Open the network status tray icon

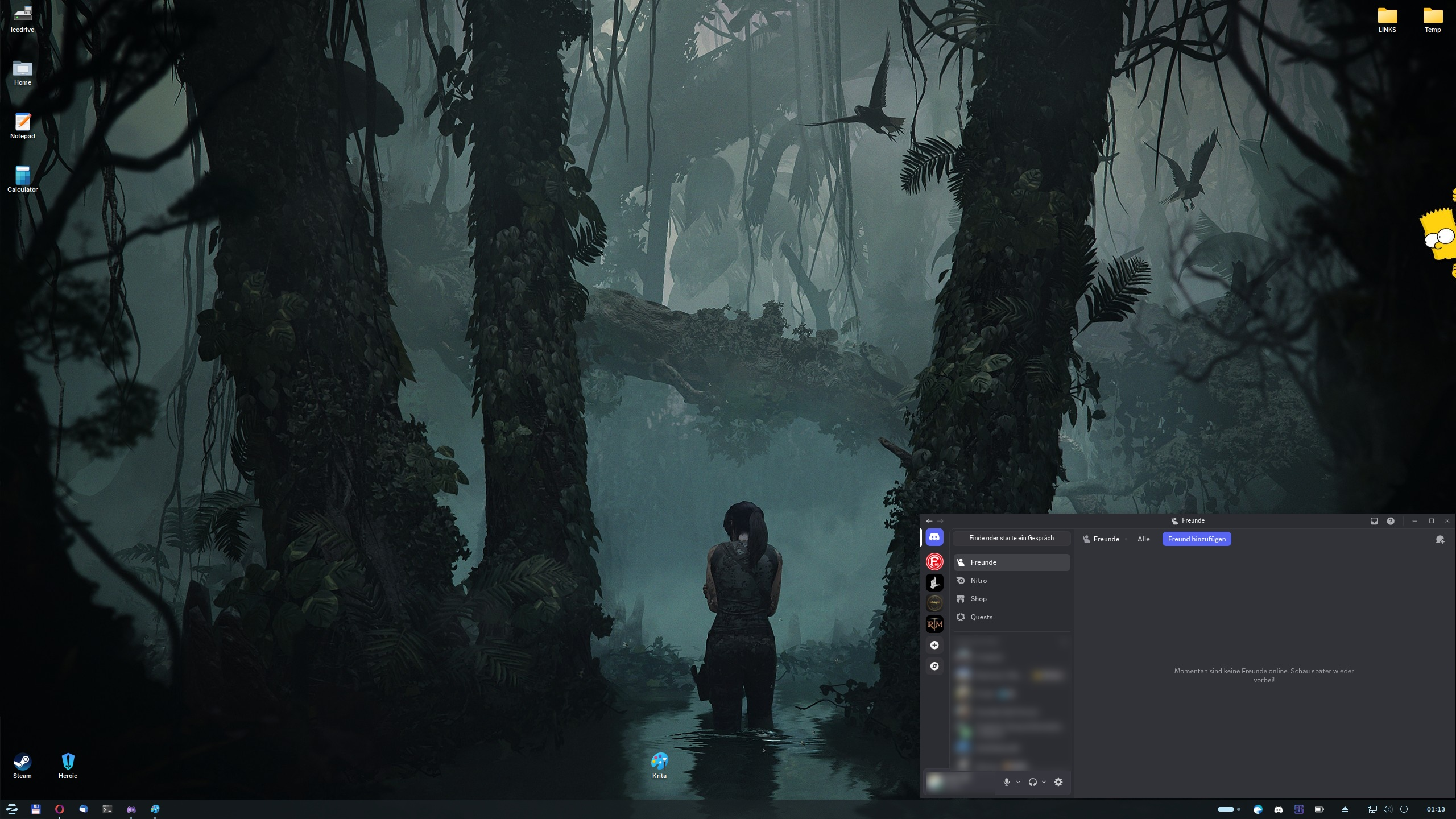tap(1372, 809)
